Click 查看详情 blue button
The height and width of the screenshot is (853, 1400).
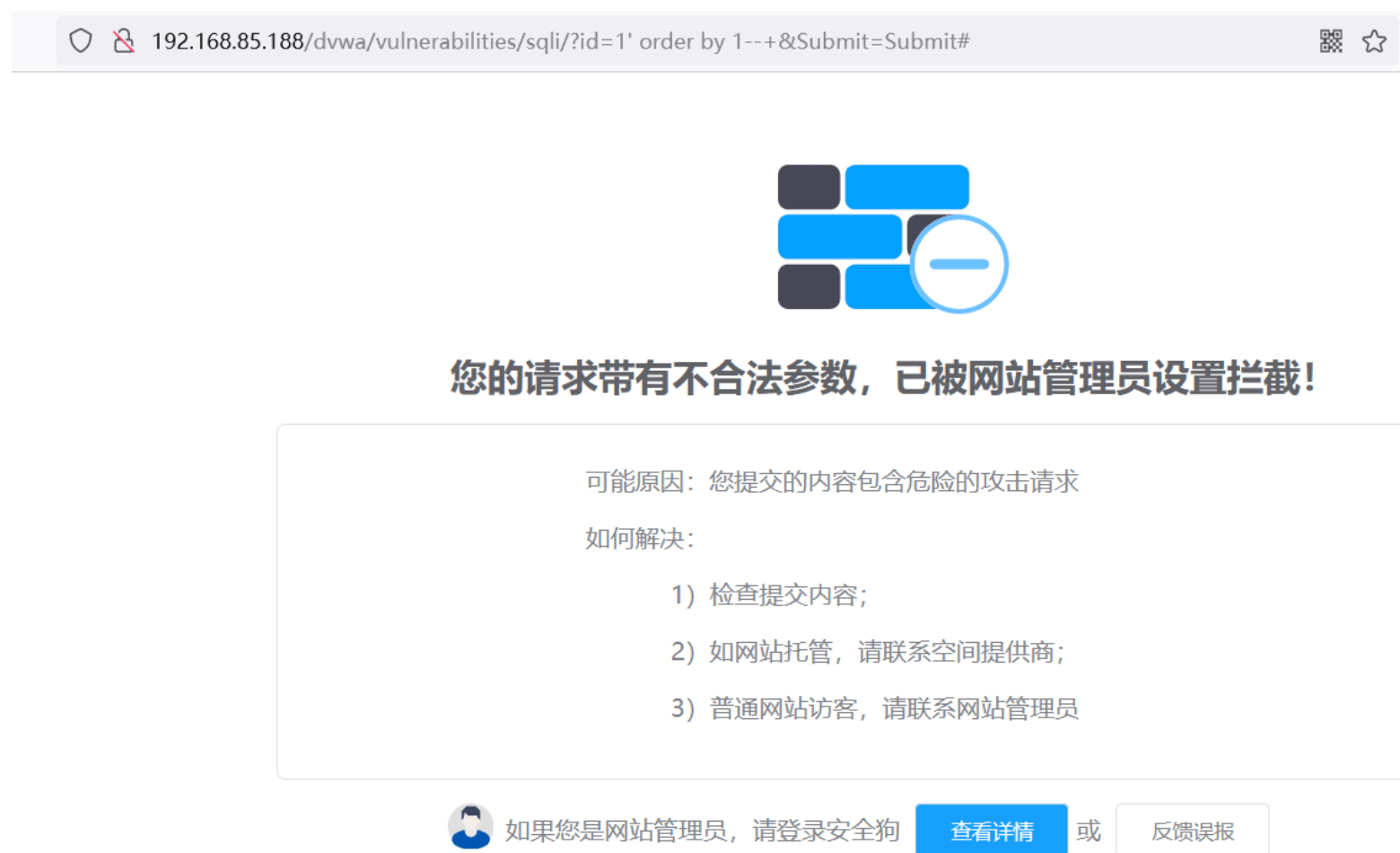(992, 831)
